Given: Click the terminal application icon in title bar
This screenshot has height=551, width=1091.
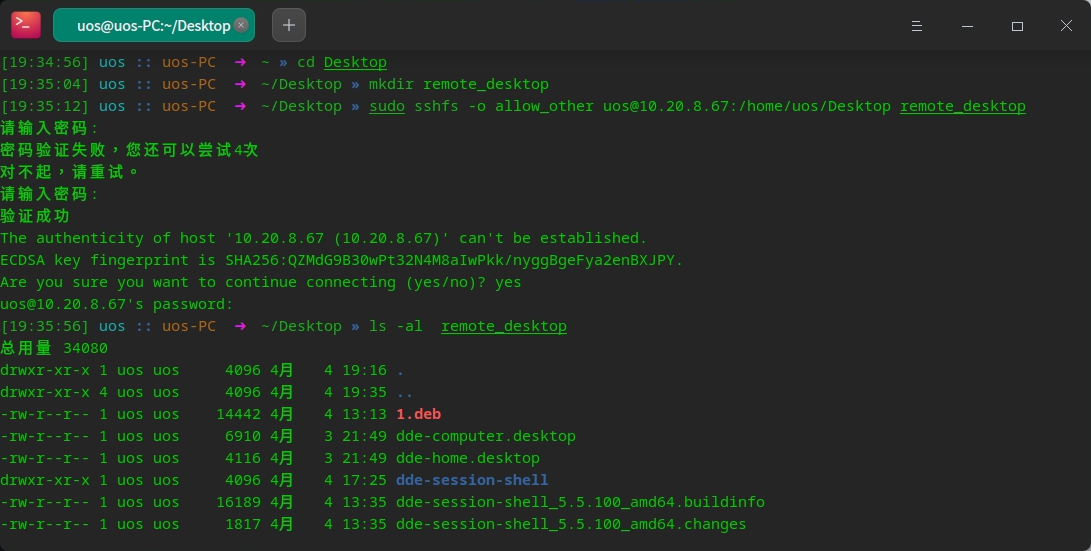Looking at the screenshot, I should click(x=26, y=25).
